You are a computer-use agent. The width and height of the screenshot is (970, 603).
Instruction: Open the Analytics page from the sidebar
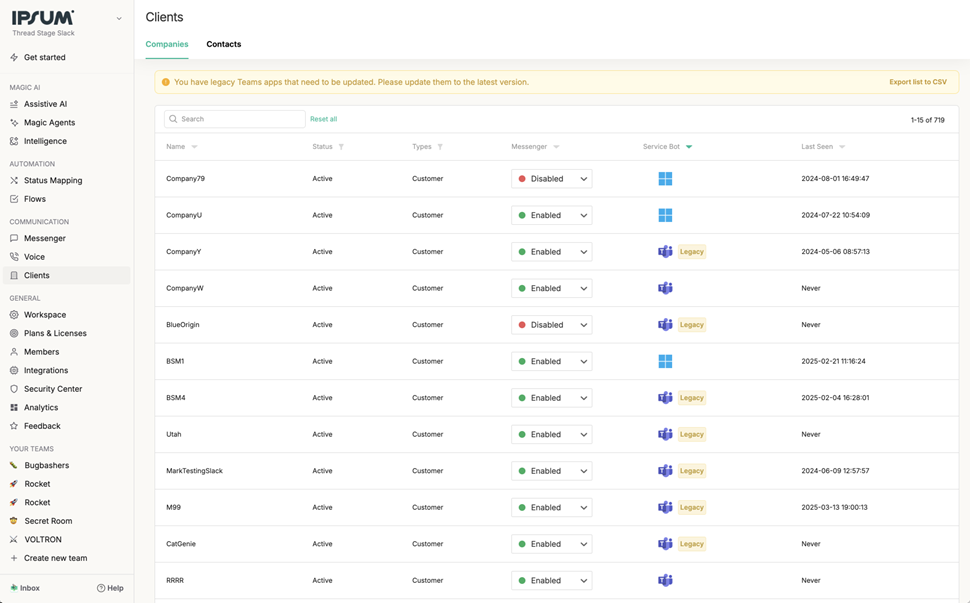click(40, 407)
